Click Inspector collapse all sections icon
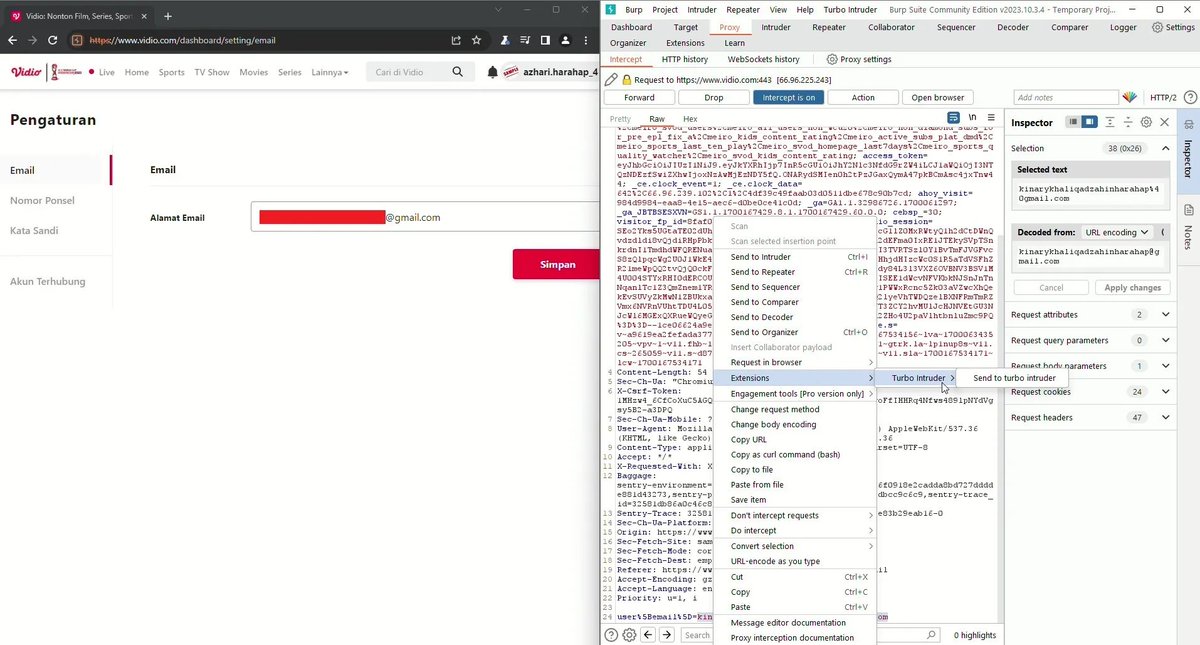This screenshot has width=1200, height=645. [x=1128, y=122]
